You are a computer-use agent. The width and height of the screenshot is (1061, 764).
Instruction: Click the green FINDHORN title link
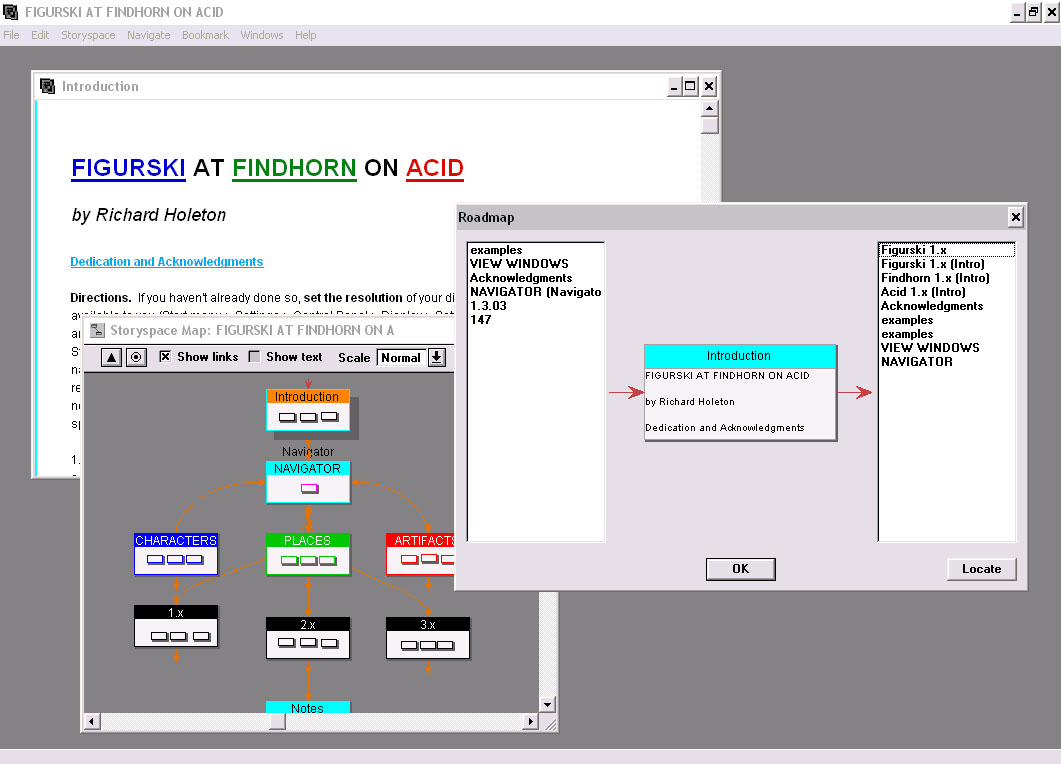coord(294,168)
